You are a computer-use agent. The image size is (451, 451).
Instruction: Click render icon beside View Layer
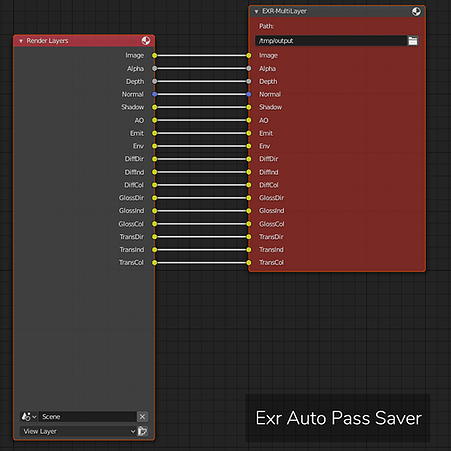click(142, 431)
